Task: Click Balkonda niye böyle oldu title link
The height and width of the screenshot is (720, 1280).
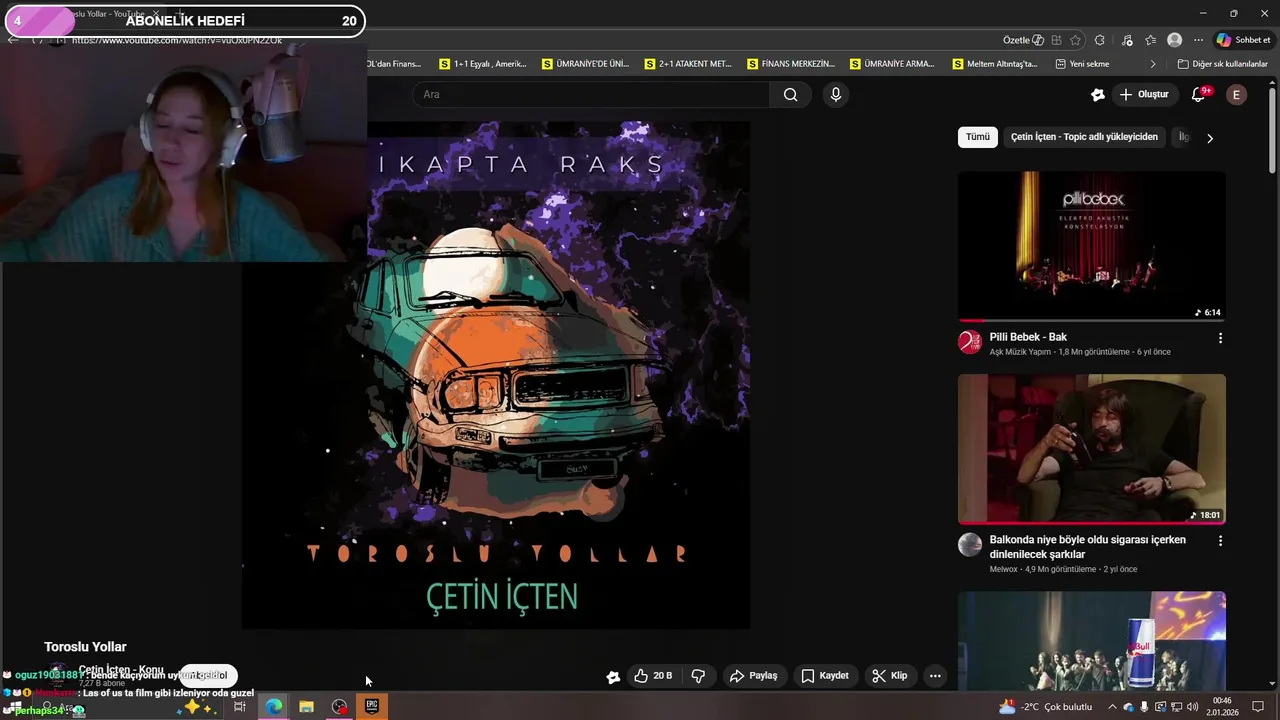Action: tap(1088, 547)
